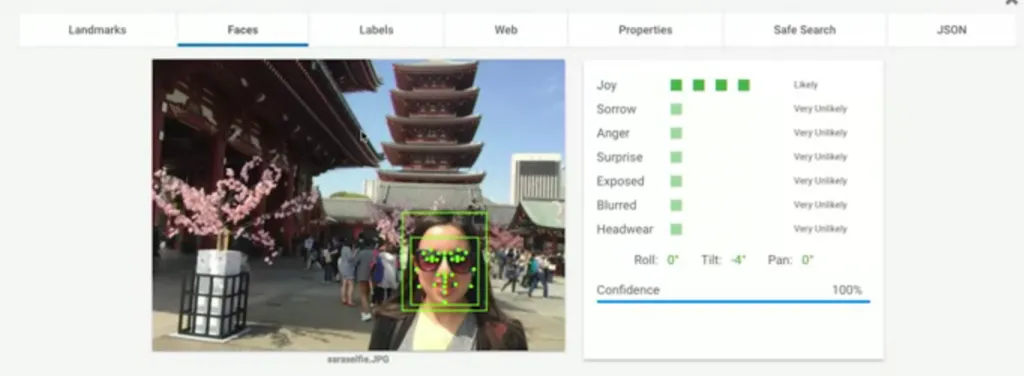Click the Exposed likelihood green square
Image resolution: width=1024 pixels, height=376 pixels.
676,181
